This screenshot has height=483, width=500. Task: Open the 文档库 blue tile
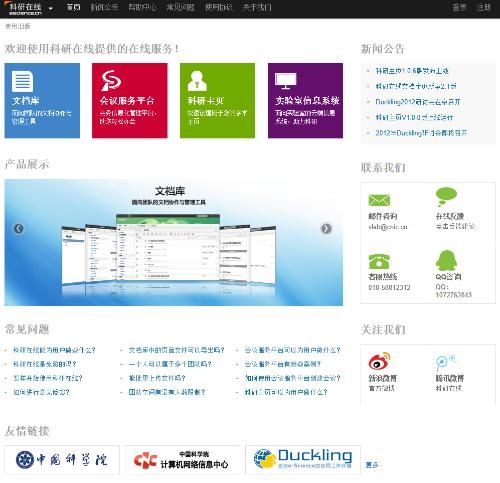[42, 100]
